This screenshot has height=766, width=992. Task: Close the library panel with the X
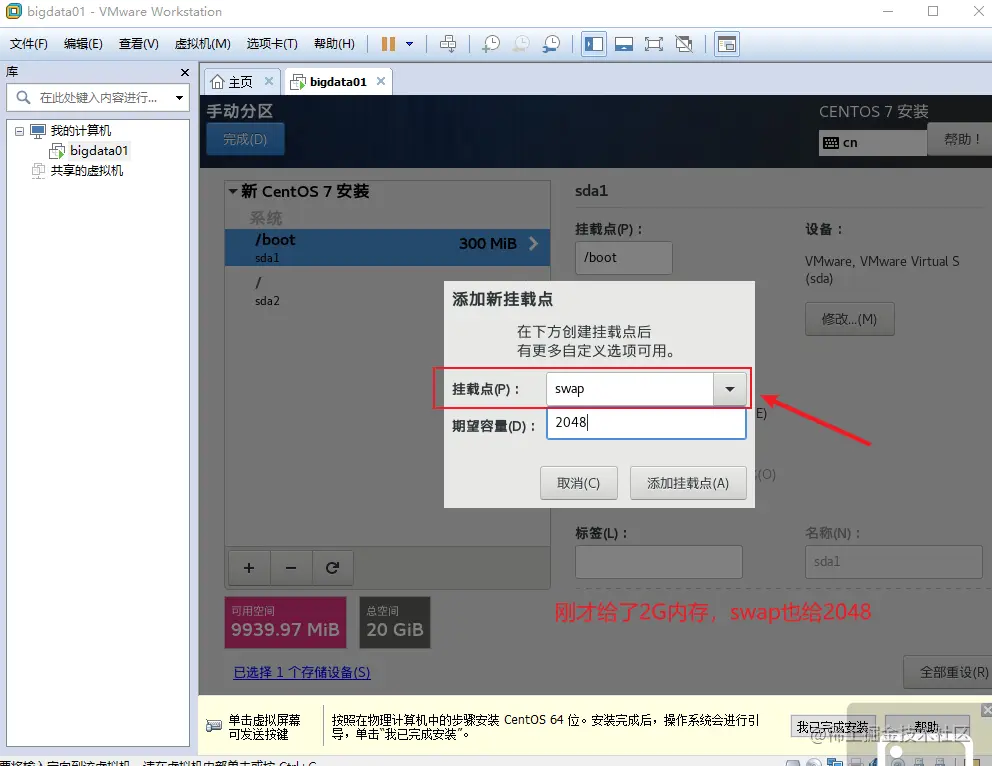coord(185,72)
